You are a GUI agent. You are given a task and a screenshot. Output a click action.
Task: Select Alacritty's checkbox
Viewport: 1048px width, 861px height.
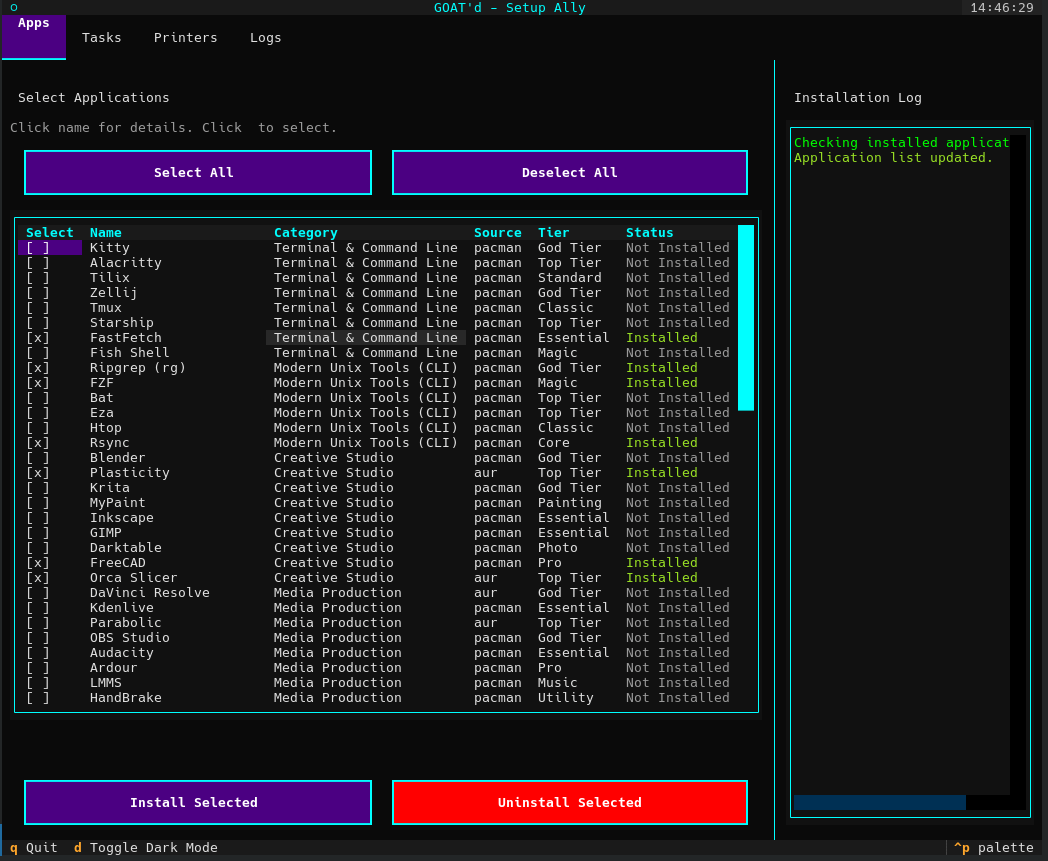click(37, 262)
